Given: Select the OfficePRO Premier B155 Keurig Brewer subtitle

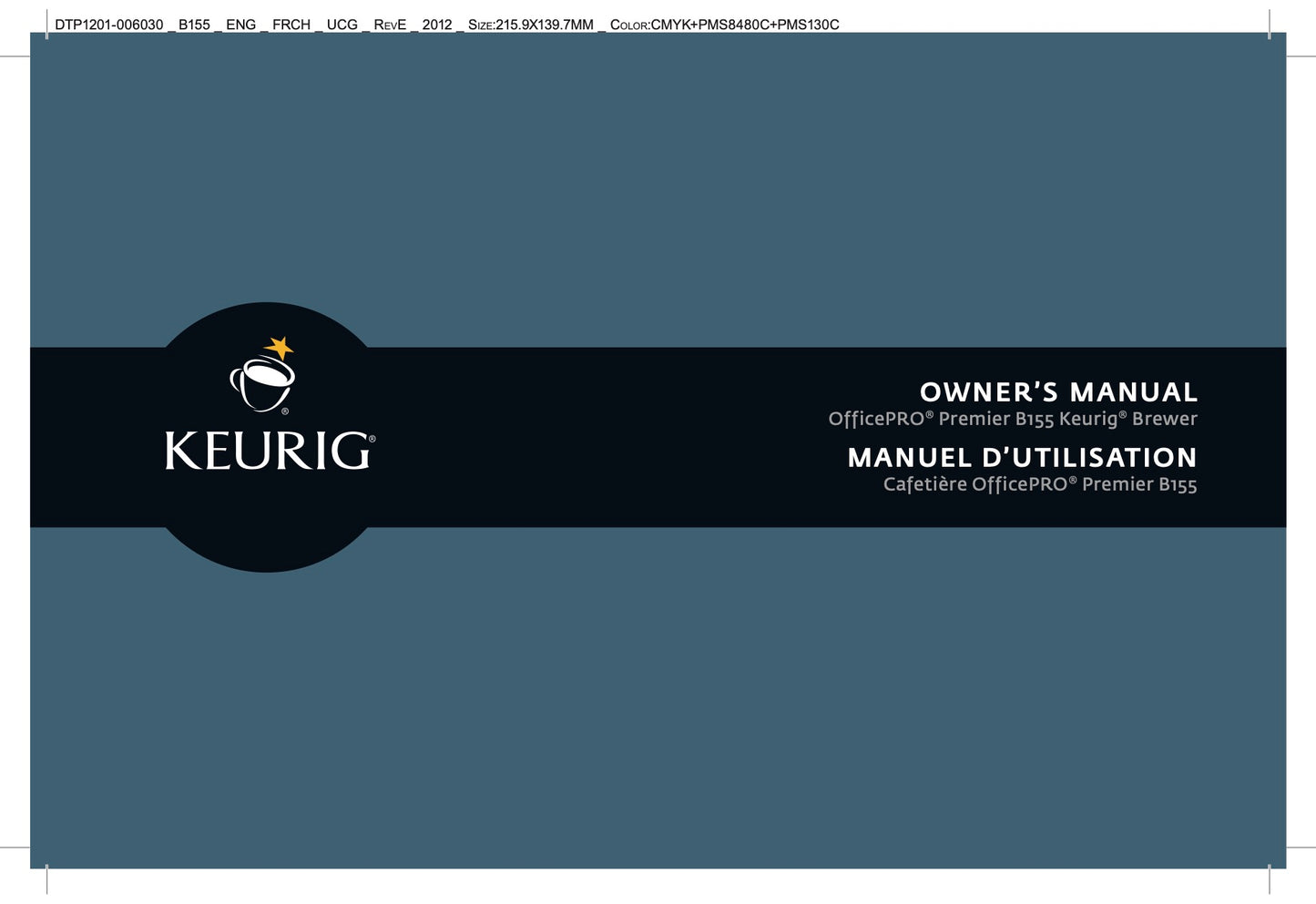Looking at the screenshot, I should click(x=1012, y=419).
